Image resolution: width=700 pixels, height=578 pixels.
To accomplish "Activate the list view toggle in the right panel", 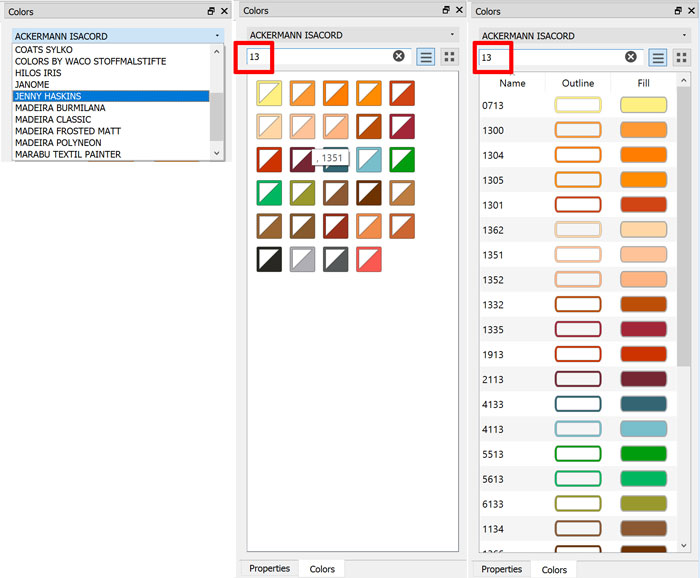I will 658,57.
